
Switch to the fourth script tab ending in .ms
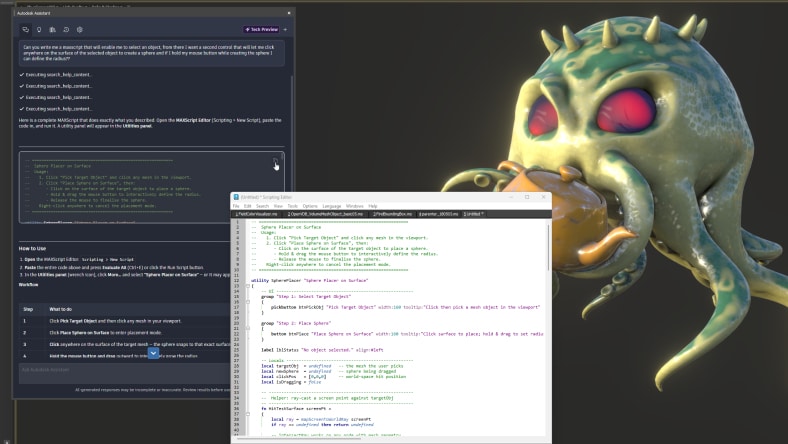438,214
